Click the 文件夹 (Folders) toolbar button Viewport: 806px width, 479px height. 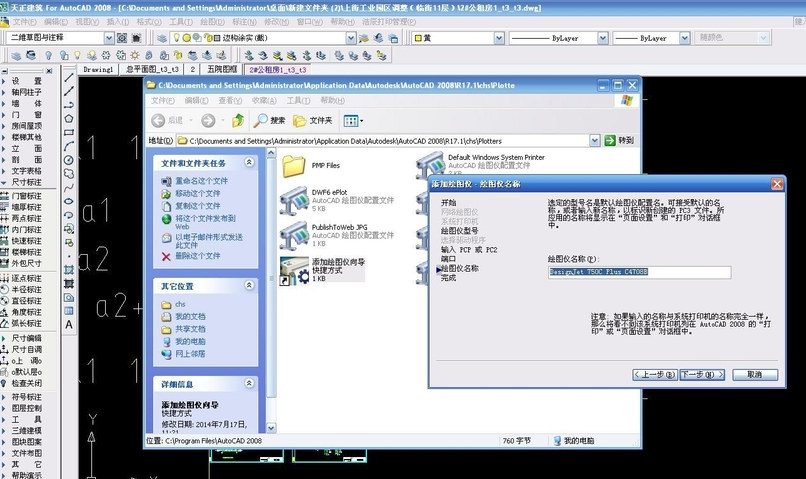coord(311,120)
